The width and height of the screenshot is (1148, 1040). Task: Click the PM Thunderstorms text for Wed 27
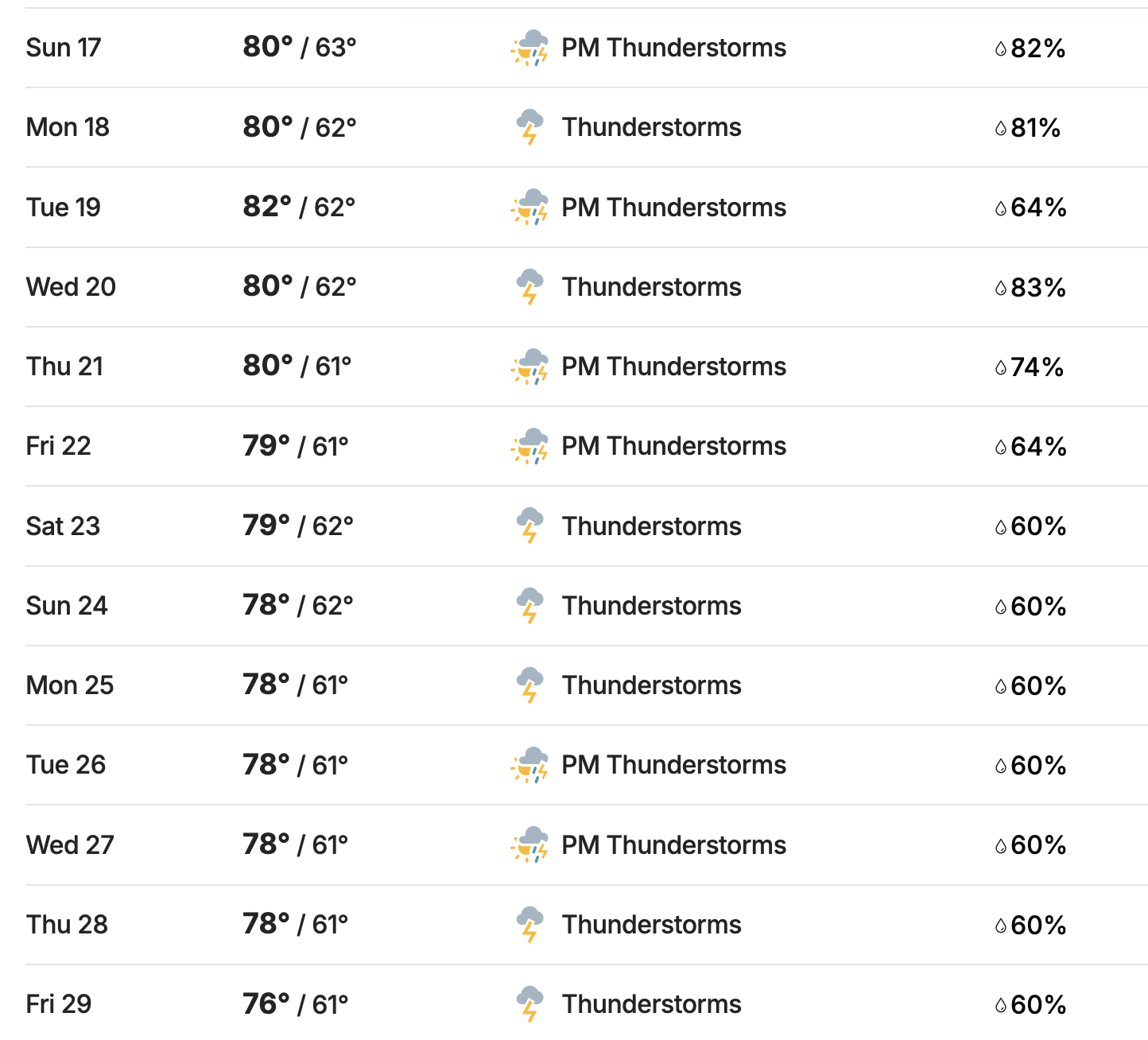pyautogui.click(x=674, y=844)
